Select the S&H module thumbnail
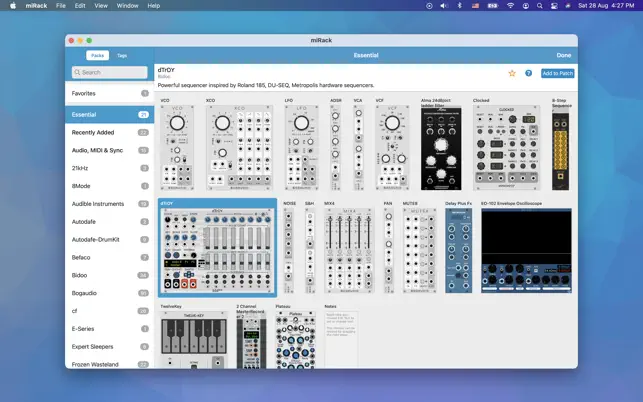The image size is (643, 402). 310,250
